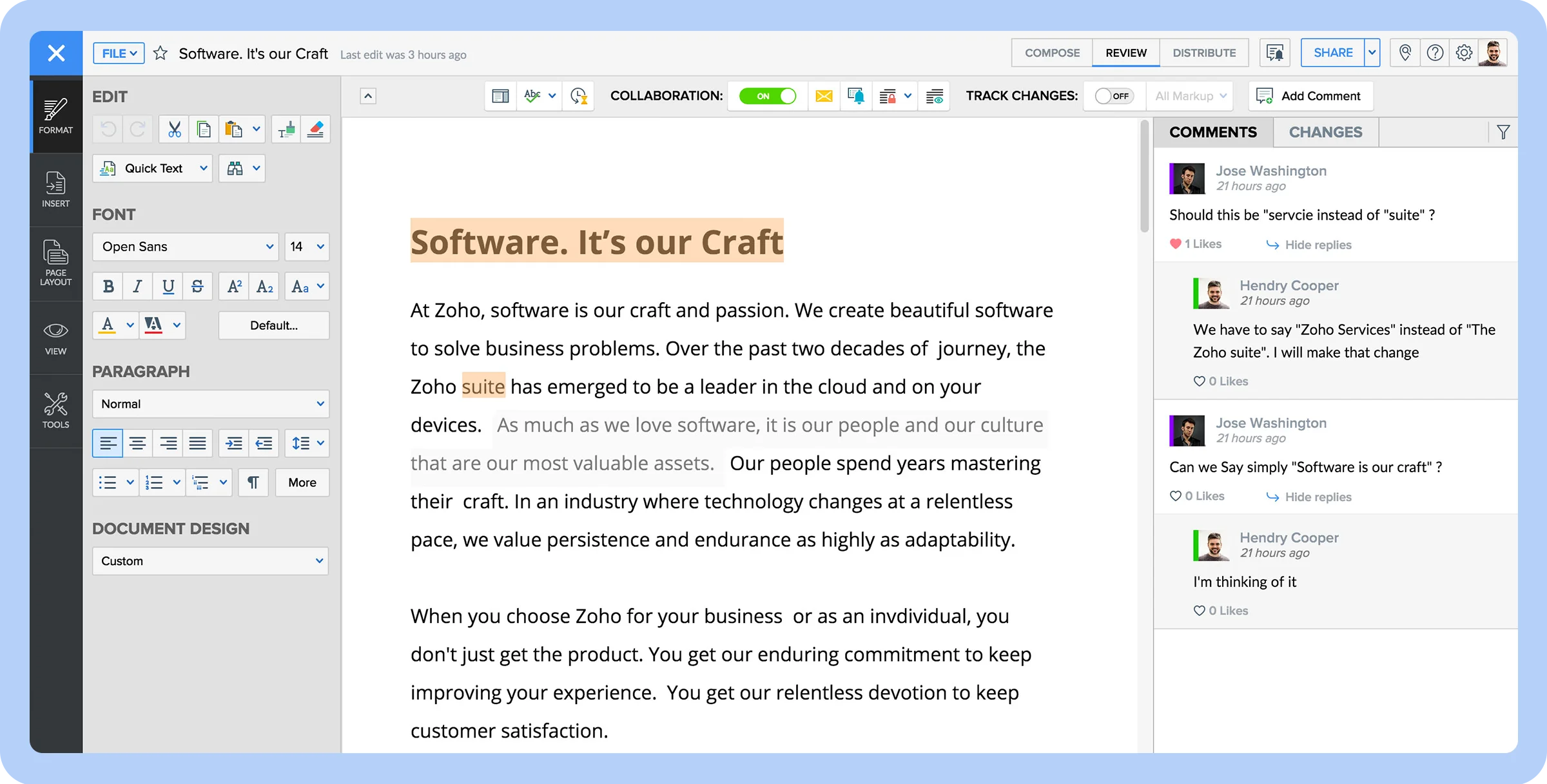Click the SHARE button
This screenshot has height=784, width=1547.
1333,53
